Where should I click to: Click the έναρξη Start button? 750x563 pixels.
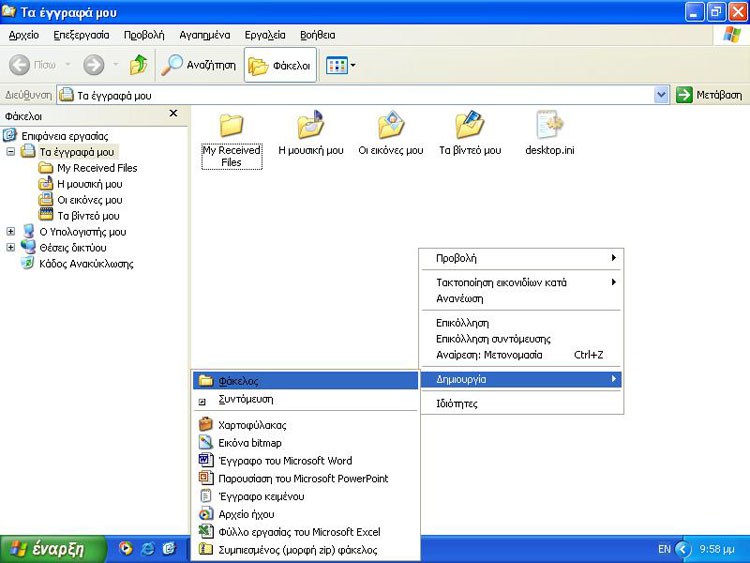54,549
